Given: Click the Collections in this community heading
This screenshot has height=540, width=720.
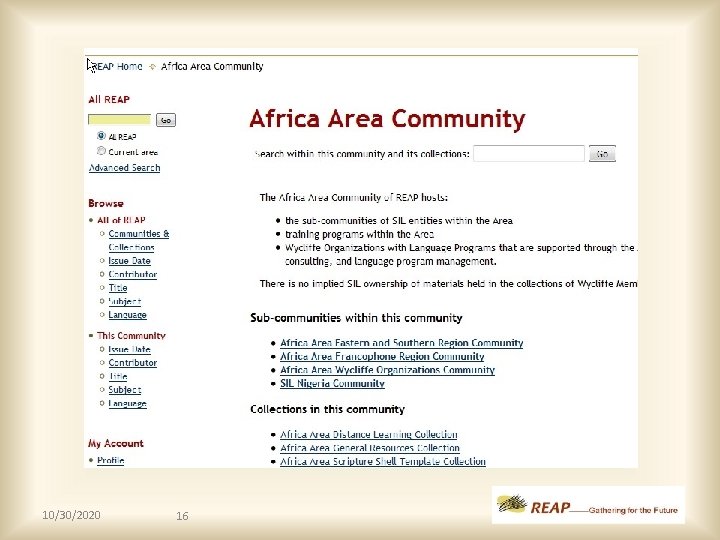Looking at the screenshot, I should (x=327, y=410).
